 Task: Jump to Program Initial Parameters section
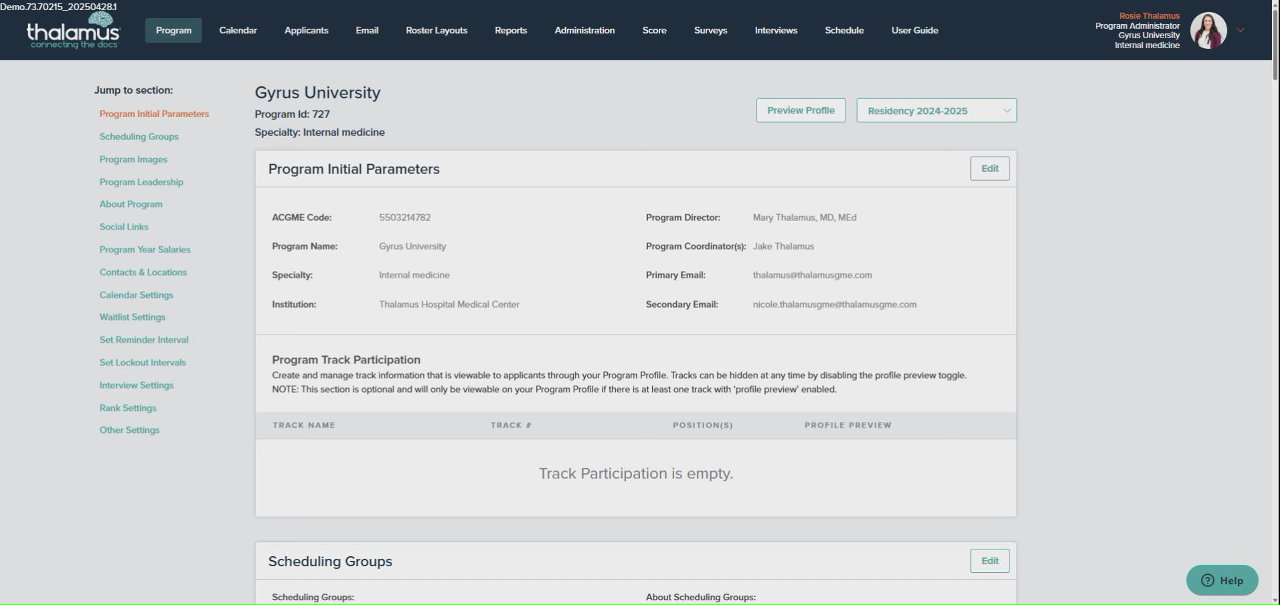coord(154,114)
